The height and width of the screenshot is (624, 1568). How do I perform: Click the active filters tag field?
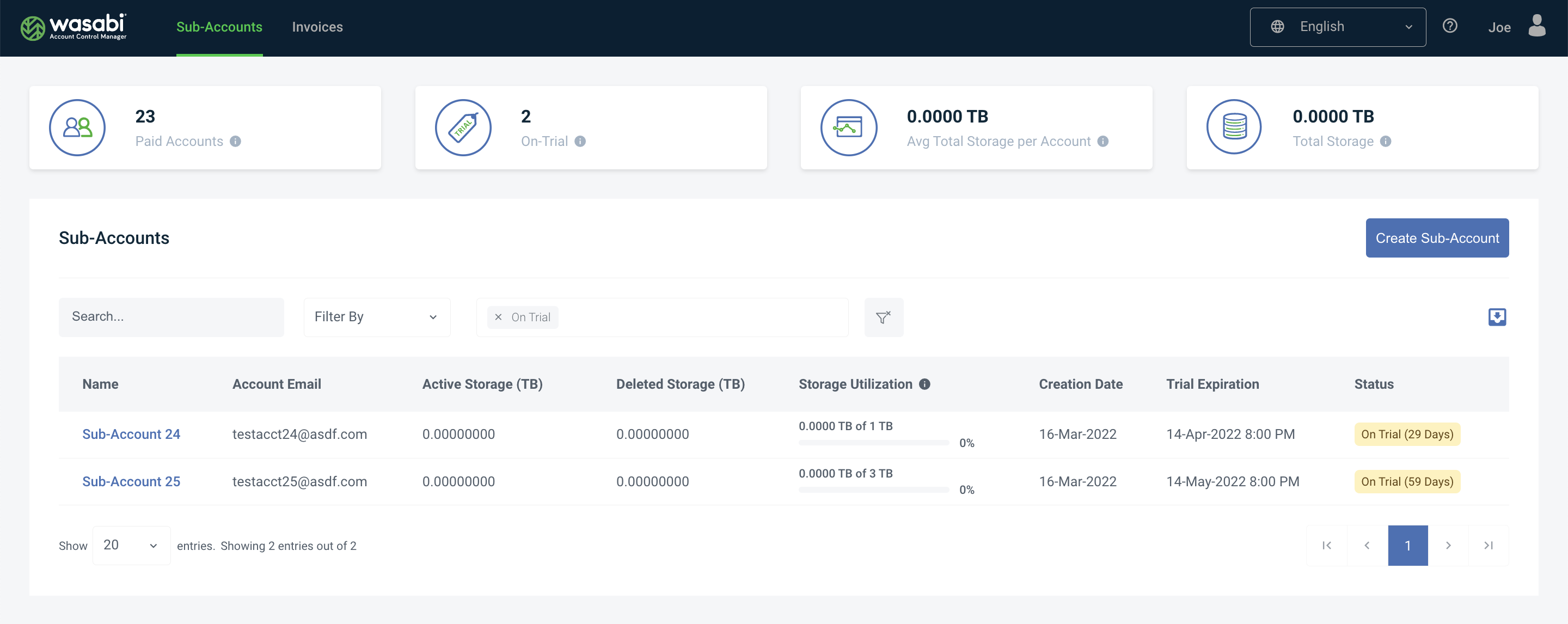tap(662, 317)
